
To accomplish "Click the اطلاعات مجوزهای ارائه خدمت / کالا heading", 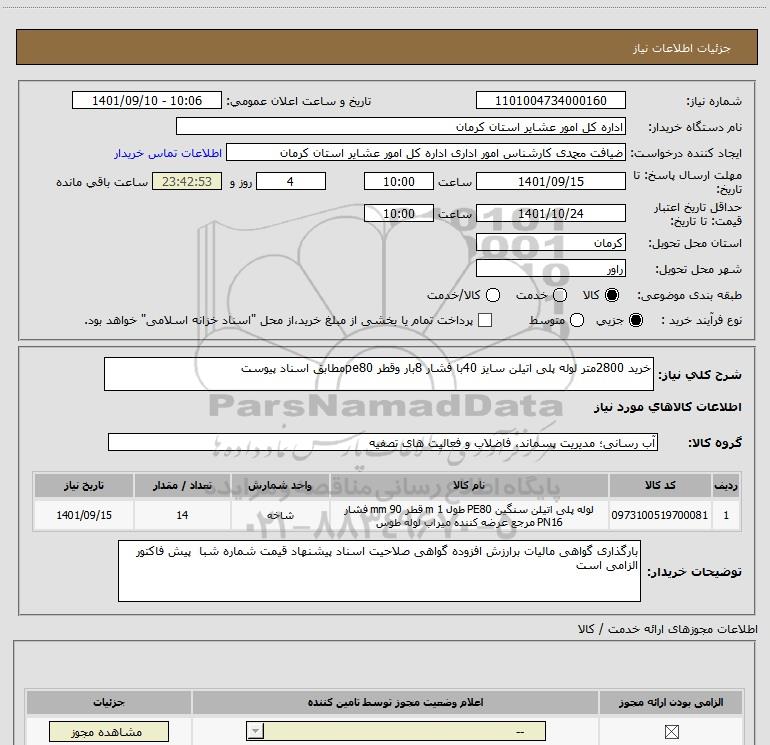I will tap(667, 629).
